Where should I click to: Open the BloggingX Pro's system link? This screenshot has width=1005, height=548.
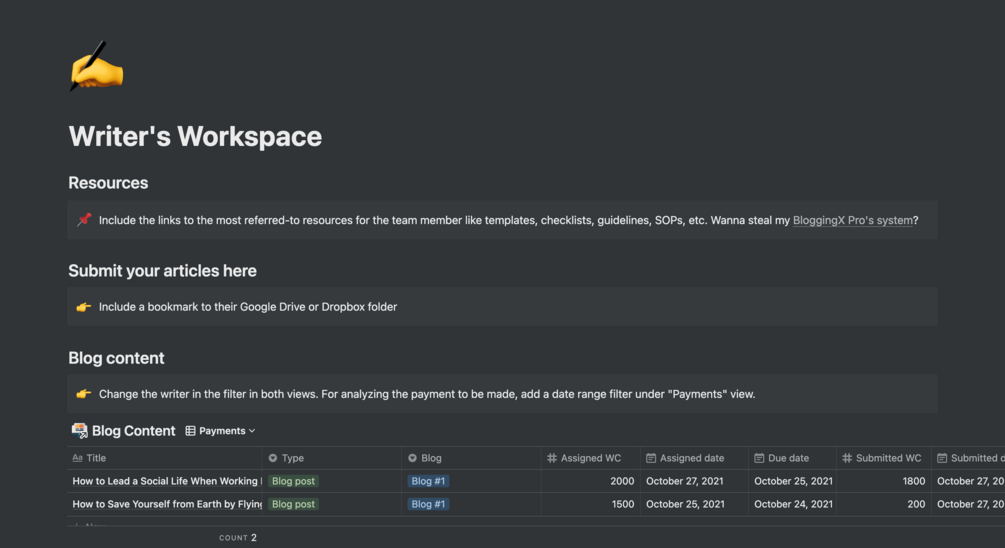(852, 220)
